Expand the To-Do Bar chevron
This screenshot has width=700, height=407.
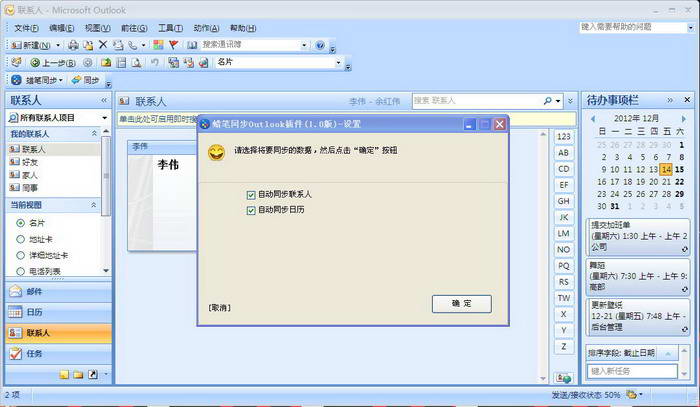670,100
